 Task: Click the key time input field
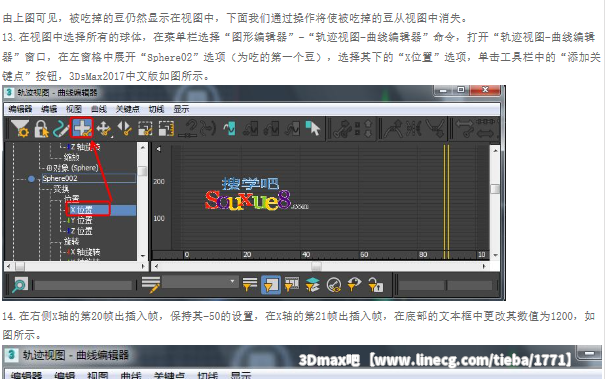point(421,286)
